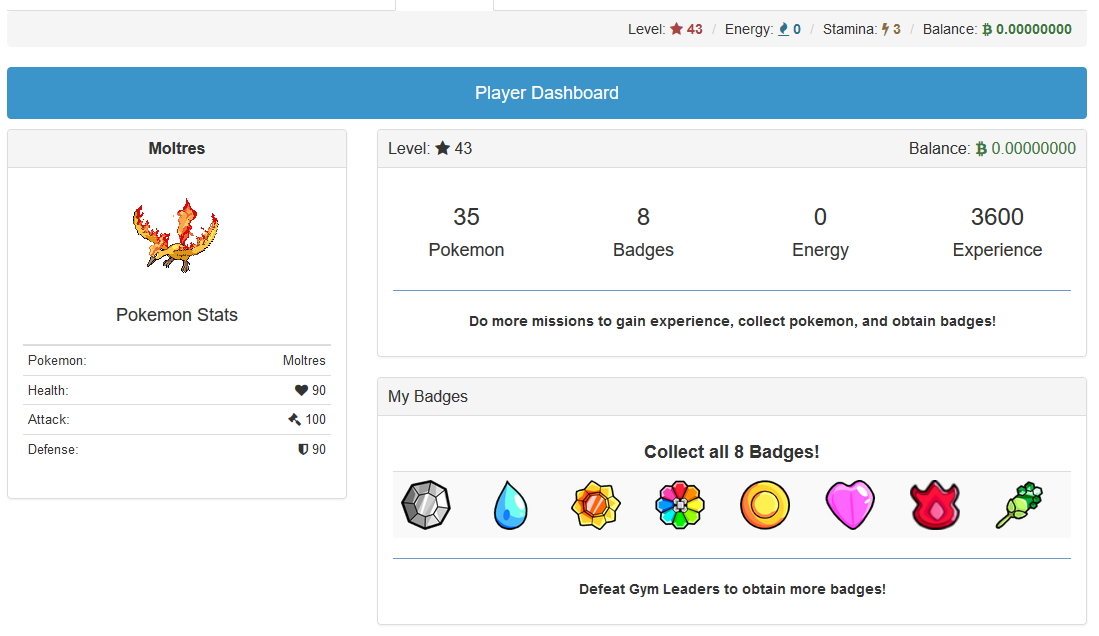The height and width of the screenshot is (636, 1099).
Task: Click the Level 43 value in the top bar
Action: 695,29
